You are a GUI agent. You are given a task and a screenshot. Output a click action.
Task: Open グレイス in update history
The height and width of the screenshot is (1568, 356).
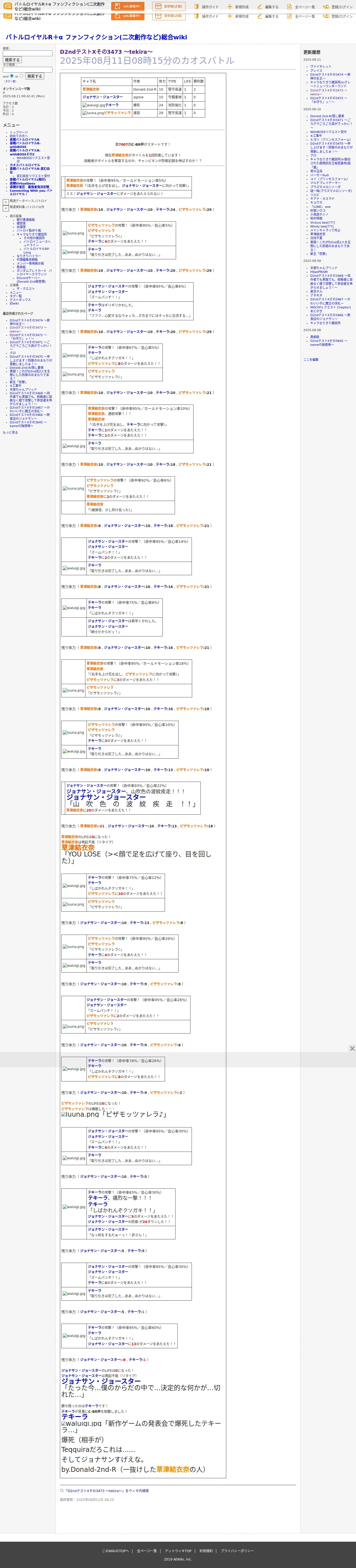click(x=316, y=71)
